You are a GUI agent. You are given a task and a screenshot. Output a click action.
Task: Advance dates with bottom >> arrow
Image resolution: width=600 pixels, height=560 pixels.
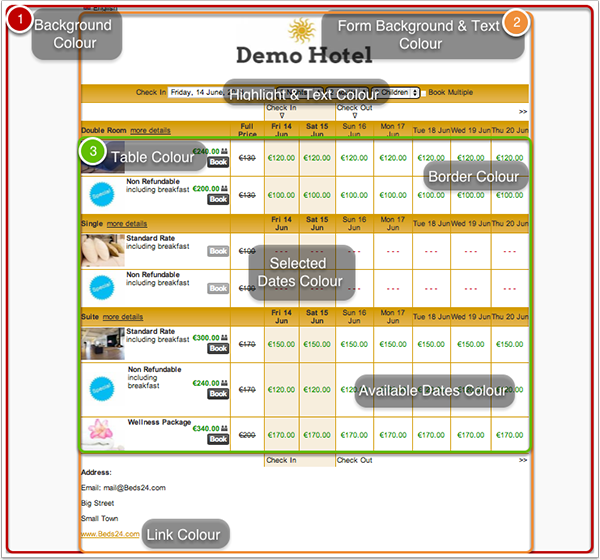523,460
